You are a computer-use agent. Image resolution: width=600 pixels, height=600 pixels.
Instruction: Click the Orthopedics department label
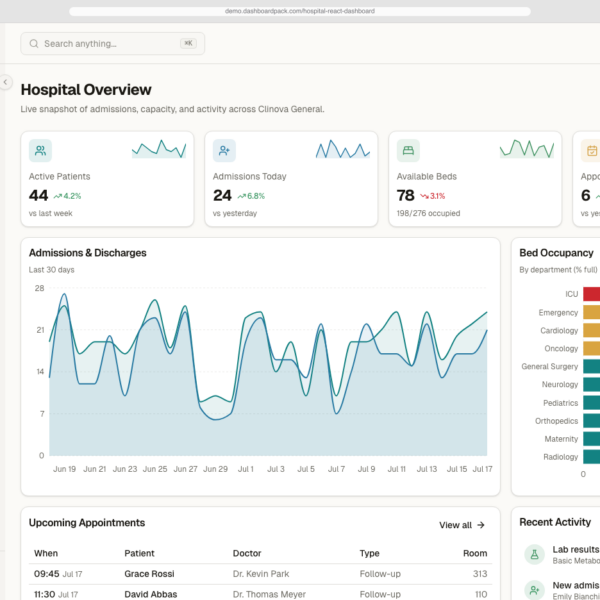point(556,421)
